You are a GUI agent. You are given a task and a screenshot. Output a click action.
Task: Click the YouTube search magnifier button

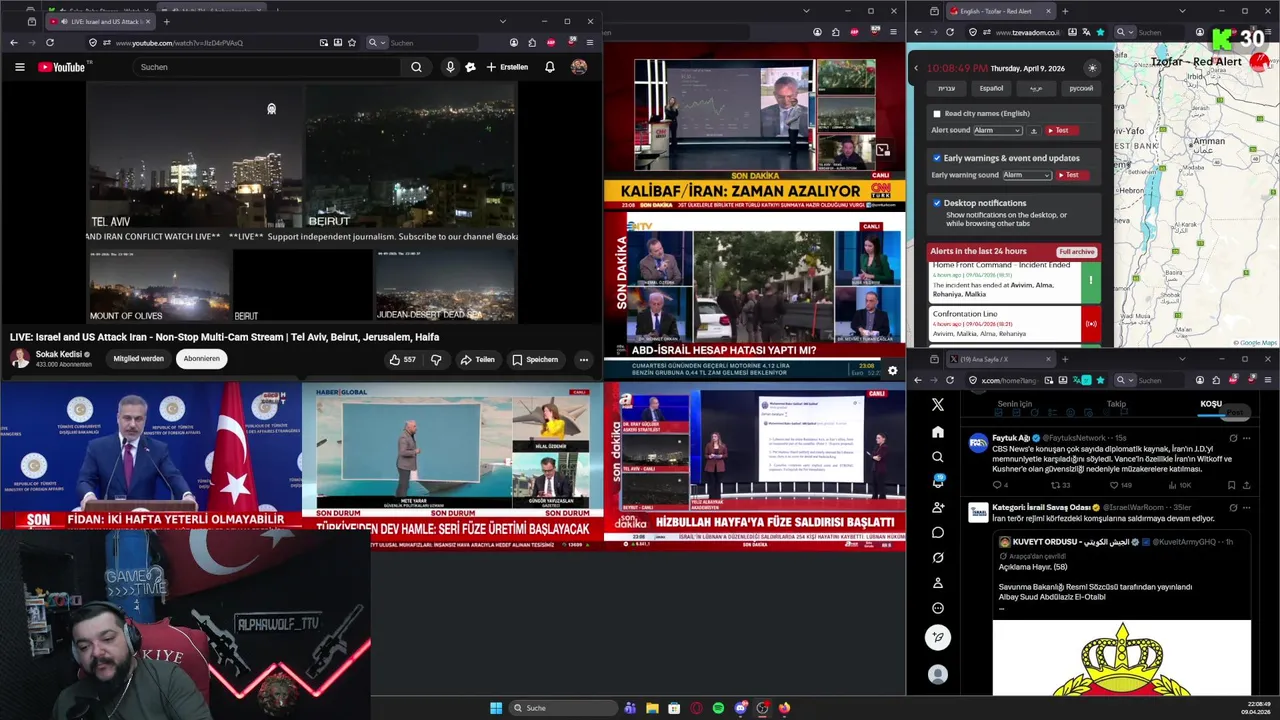pyautogui.click(x=416, y=67)
